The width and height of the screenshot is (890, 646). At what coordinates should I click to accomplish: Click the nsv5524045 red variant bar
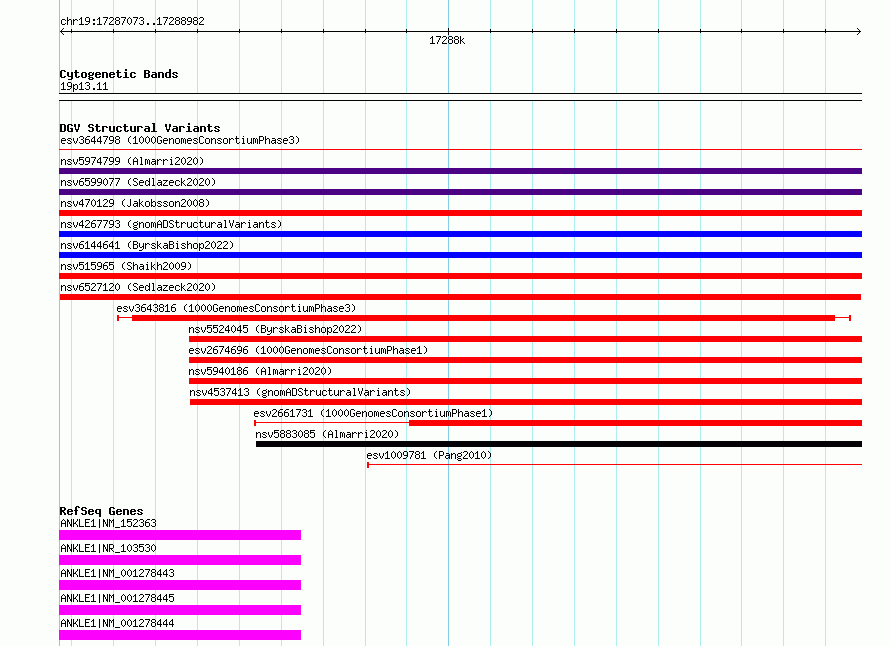[x=525, y=339]
